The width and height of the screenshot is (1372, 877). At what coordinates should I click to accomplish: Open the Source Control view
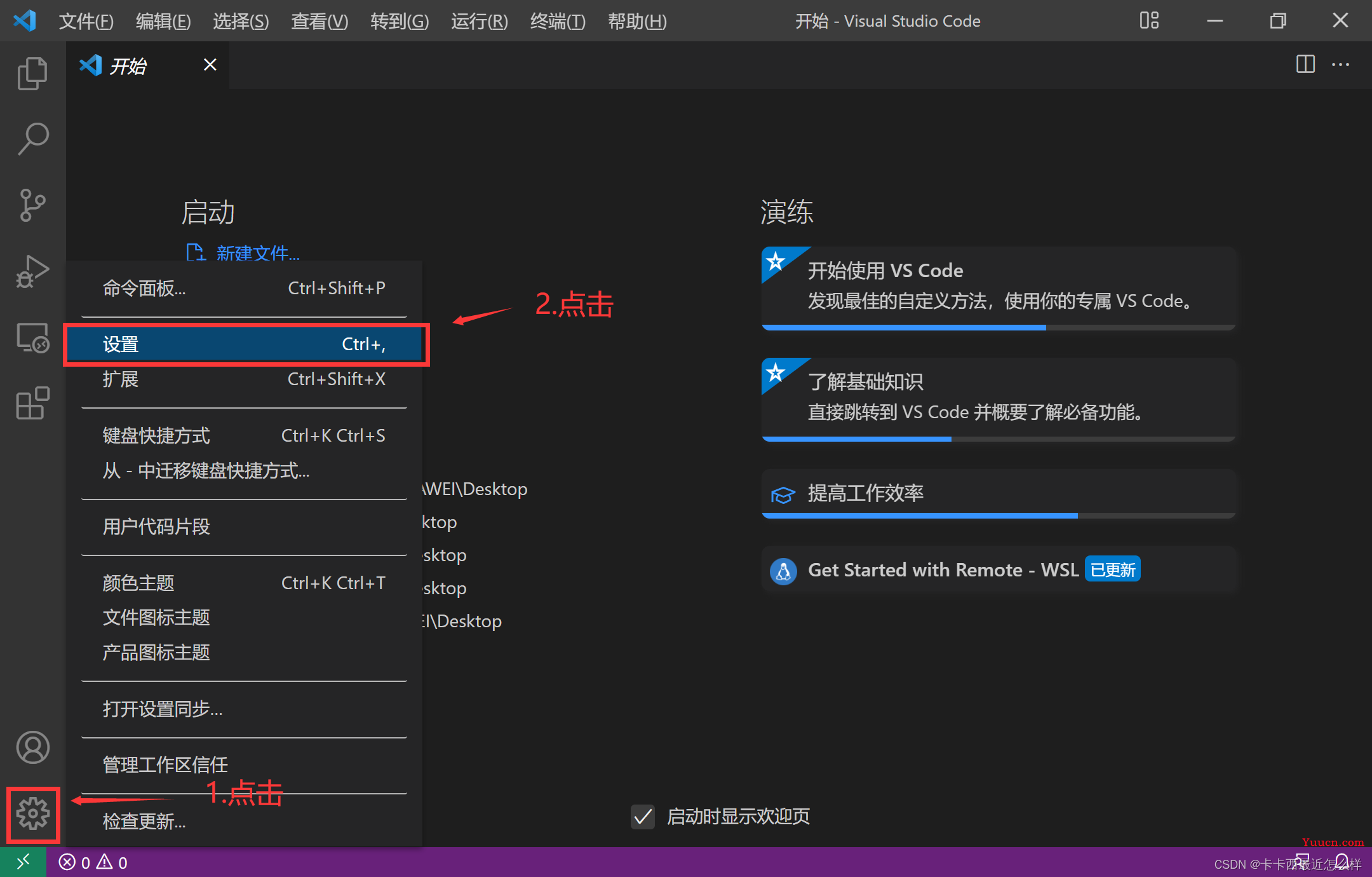click(x=32, y=205)
